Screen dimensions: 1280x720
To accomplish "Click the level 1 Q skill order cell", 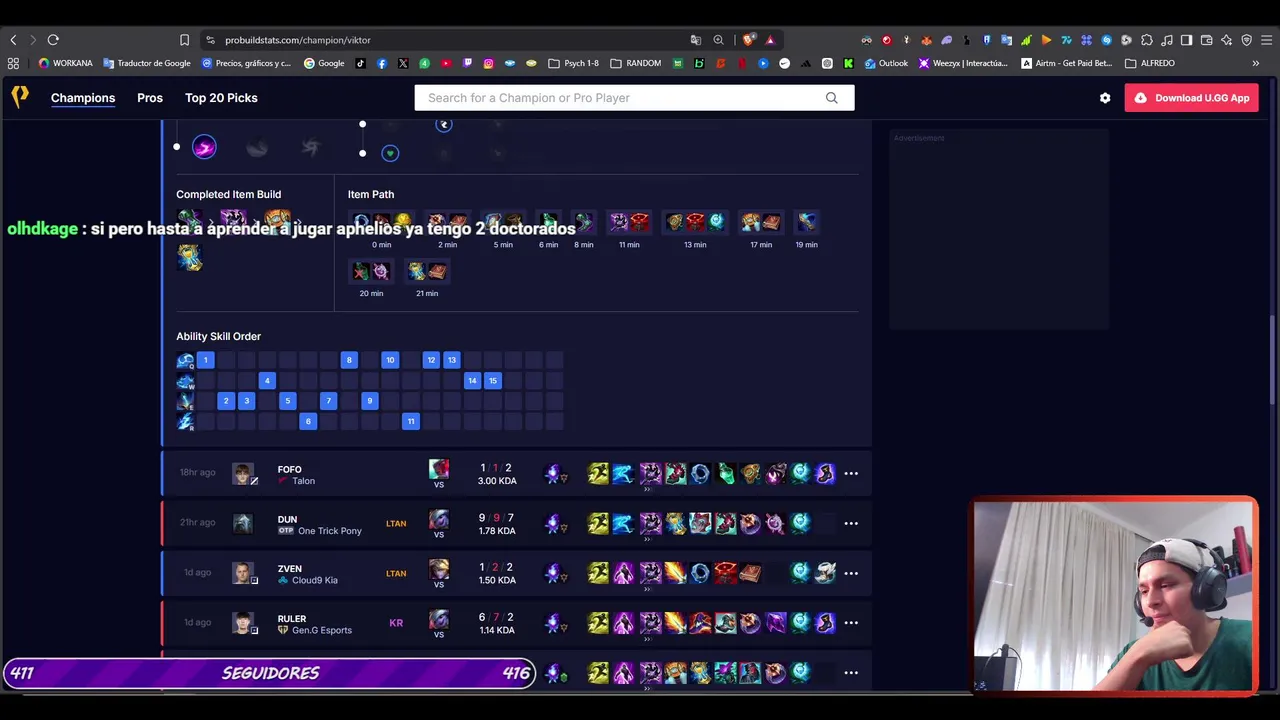I will tap(205, 360).
